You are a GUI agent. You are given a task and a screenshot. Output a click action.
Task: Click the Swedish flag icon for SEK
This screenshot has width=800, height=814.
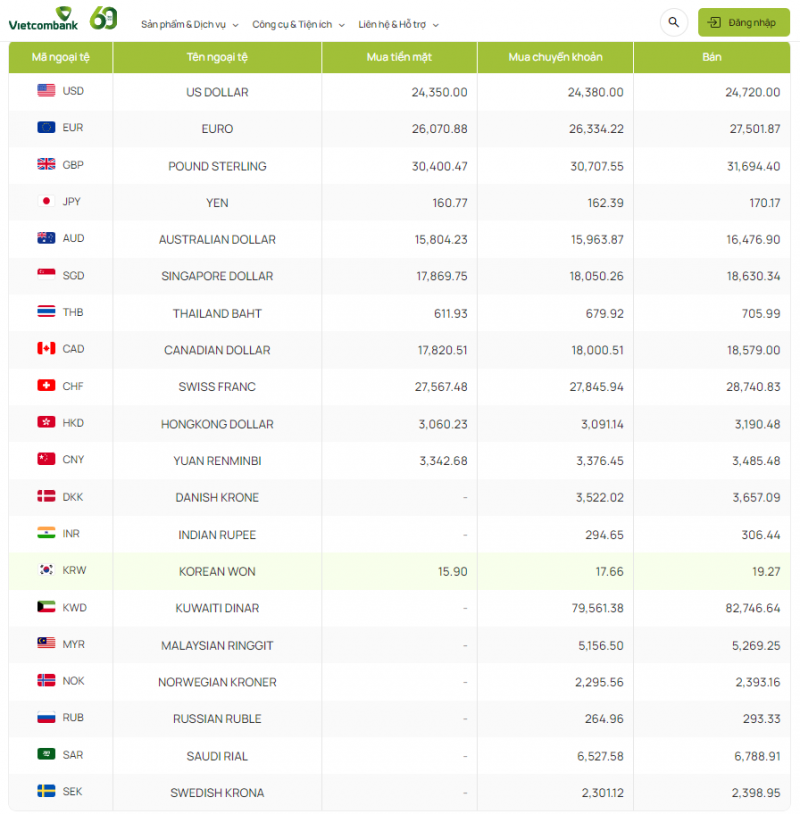click(x=46, y=792)
